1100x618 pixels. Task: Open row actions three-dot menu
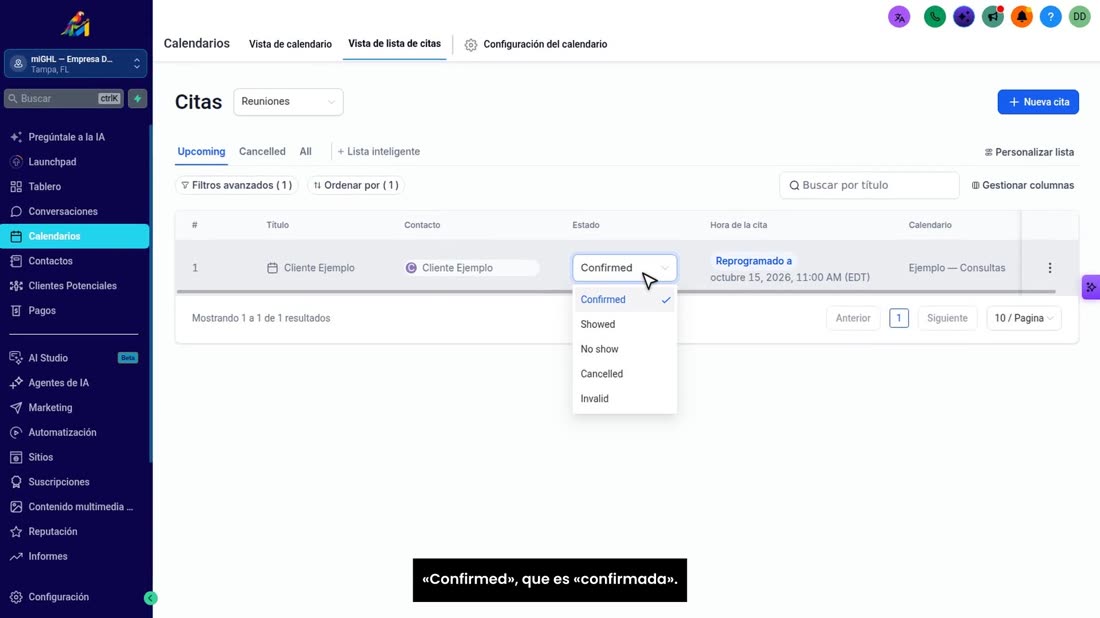1049,268
